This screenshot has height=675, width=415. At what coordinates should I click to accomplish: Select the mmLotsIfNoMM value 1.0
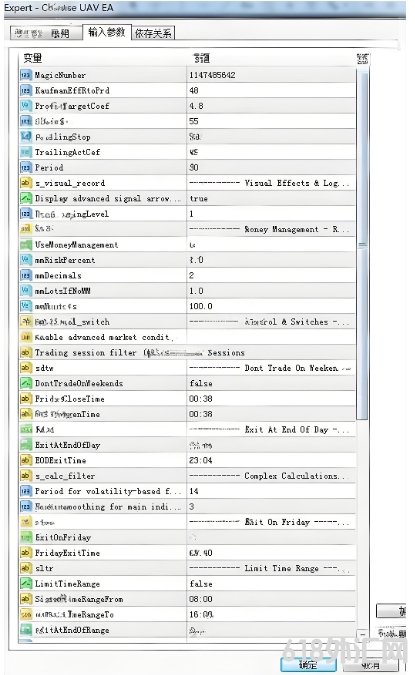(x=196, y=291)
